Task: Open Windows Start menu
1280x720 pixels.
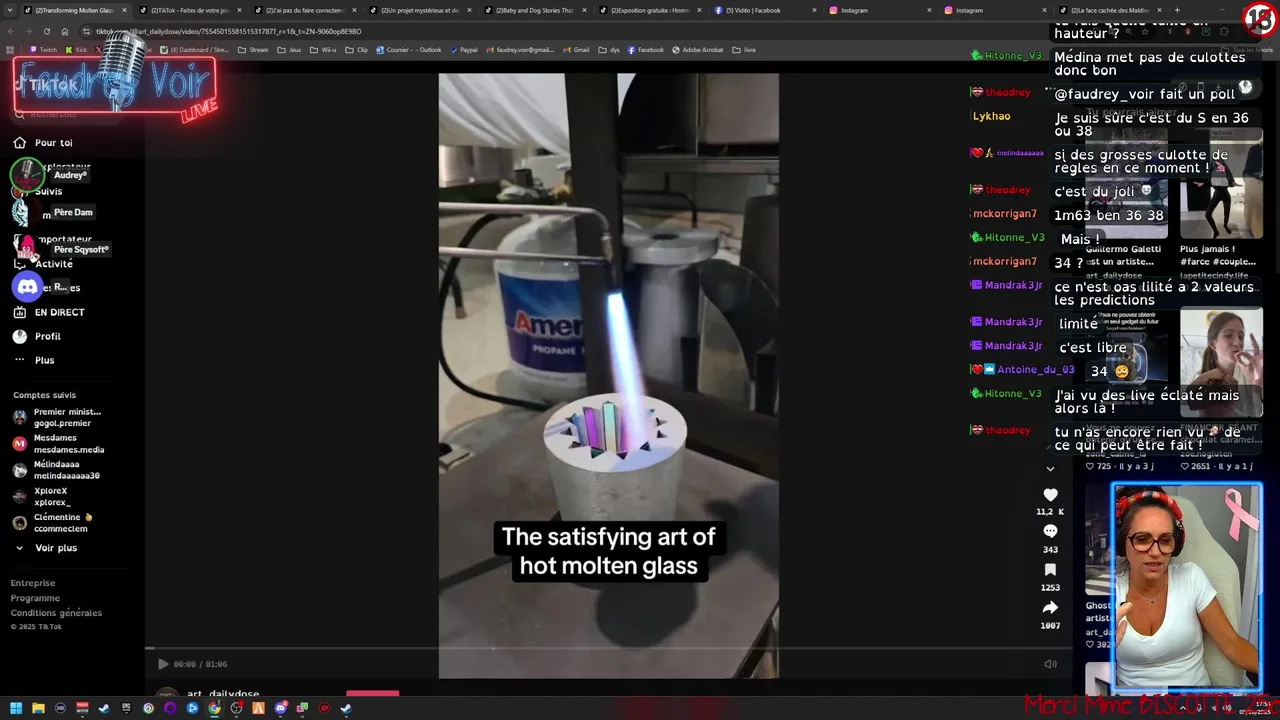Action: coord(15,708)
